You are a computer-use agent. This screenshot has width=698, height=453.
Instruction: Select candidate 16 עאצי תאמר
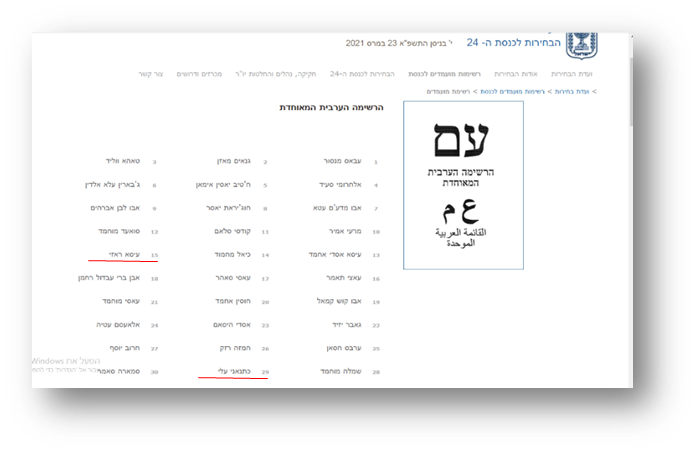tap(344, 278)
